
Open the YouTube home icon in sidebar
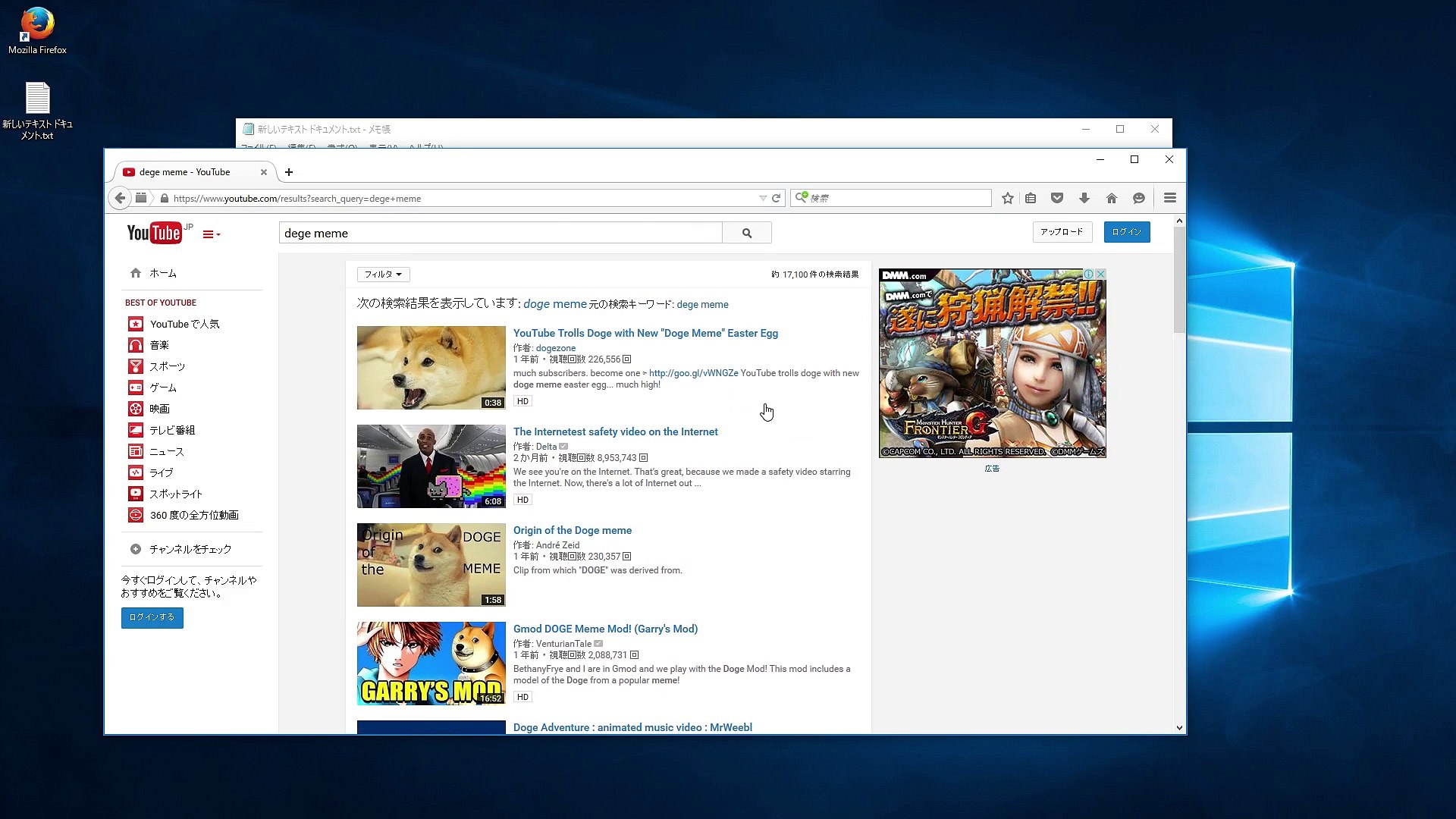tap(136, 273)
